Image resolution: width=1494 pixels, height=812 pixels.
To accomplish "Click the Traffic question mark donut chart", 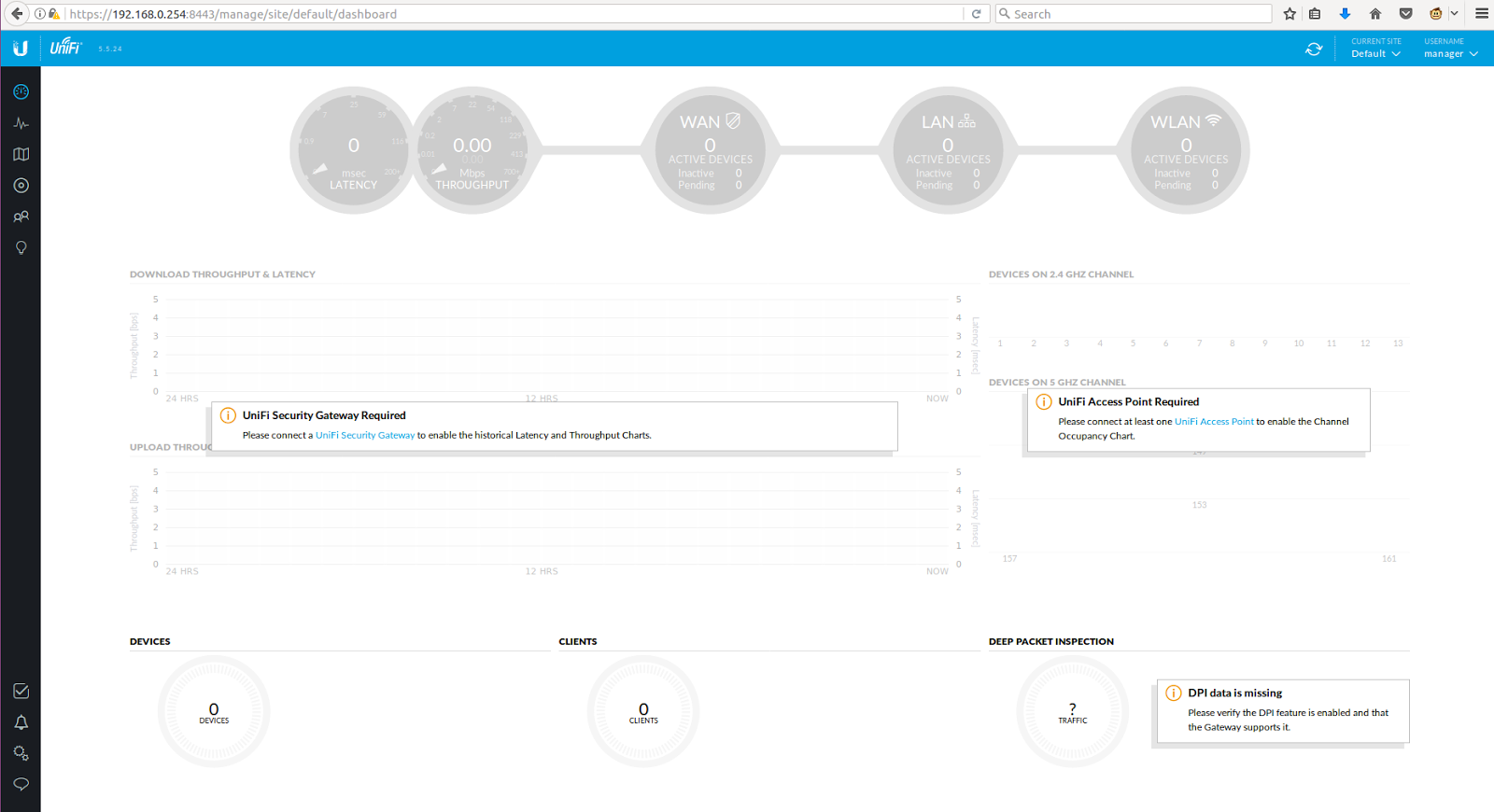I will tap(1073, 712).
